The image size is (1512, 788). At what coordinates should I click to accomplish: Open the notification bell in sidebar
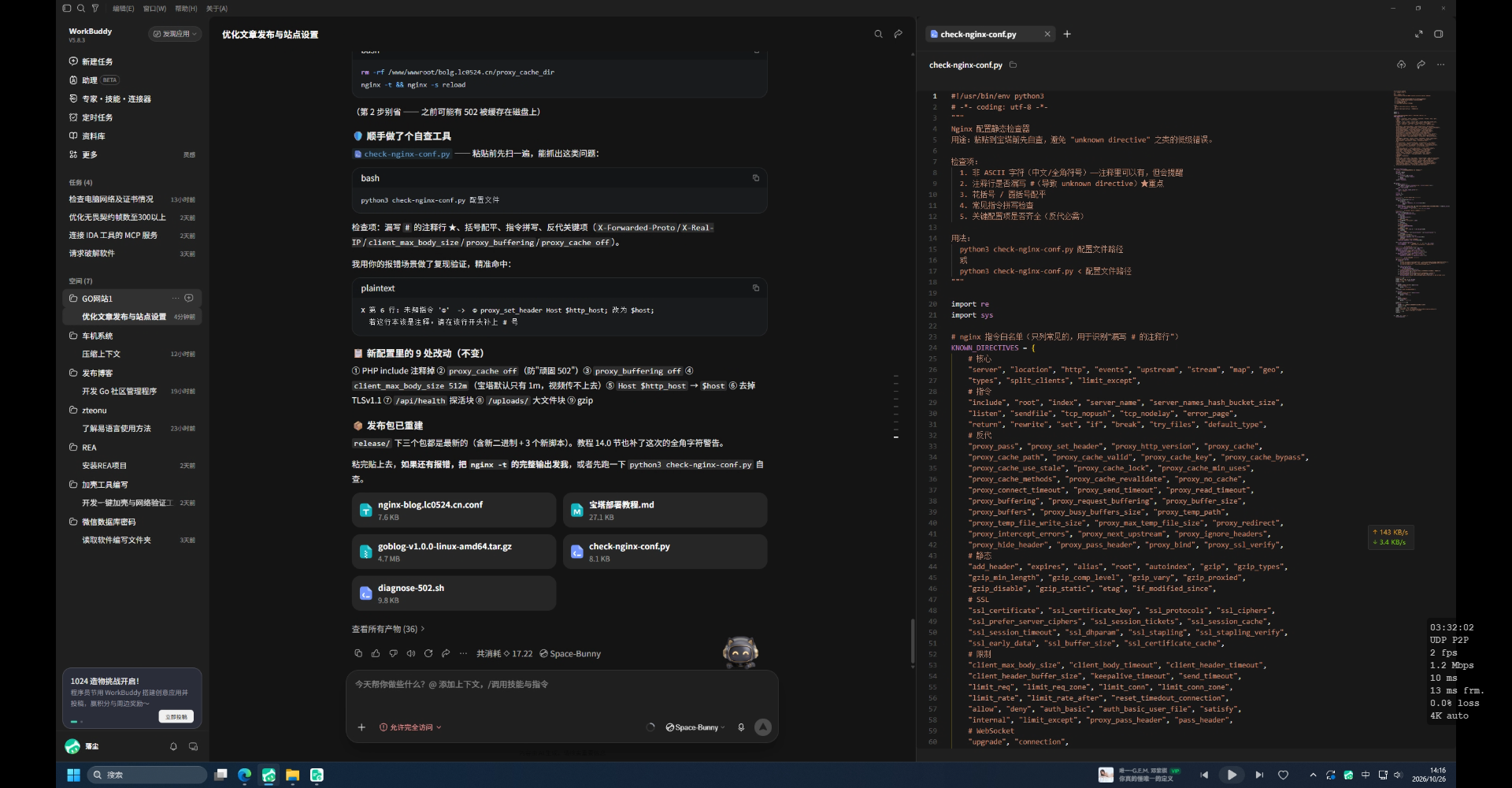(x=173, y=746)
